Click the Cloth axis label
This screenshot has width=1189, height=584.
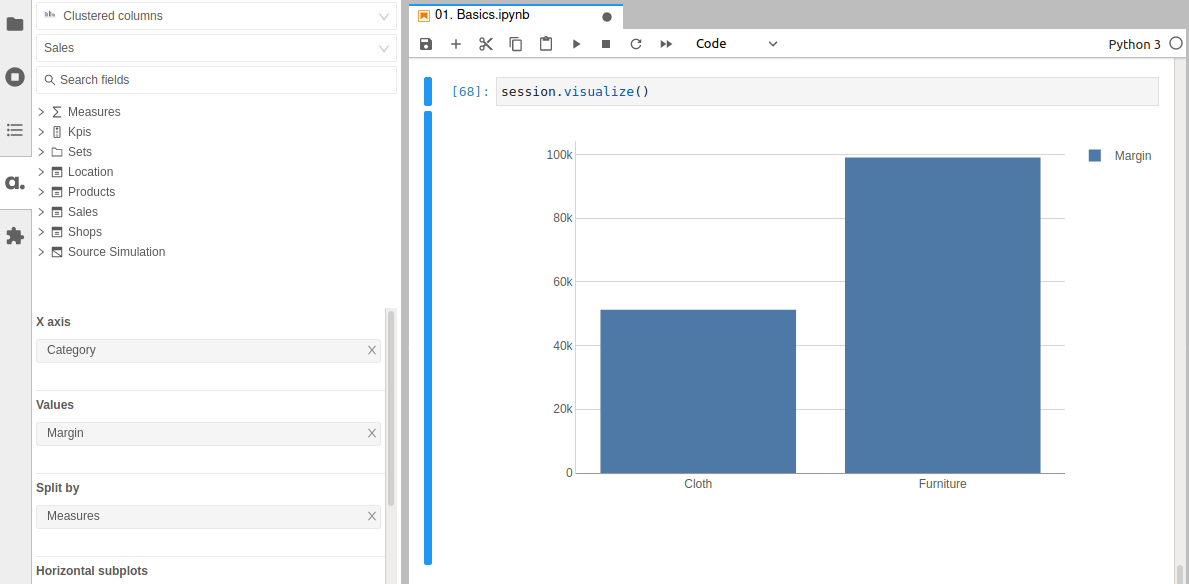pos(698,484)
